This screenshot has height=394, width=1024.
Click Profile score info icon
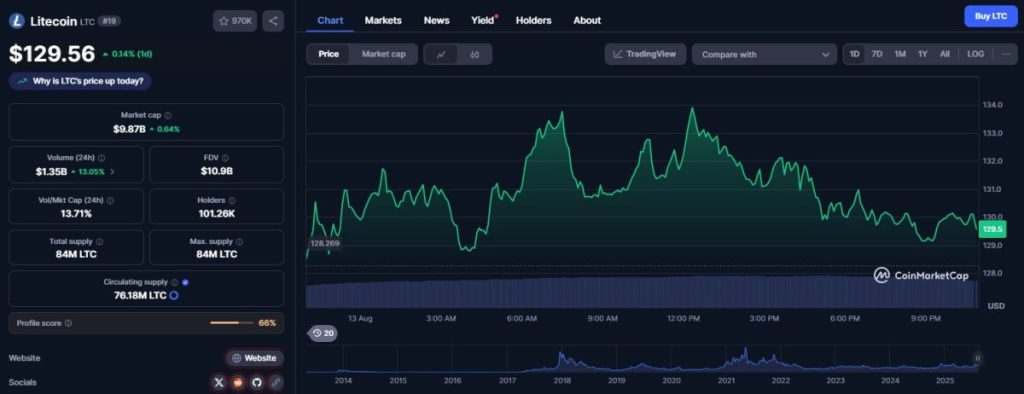(x=69, y=323)
